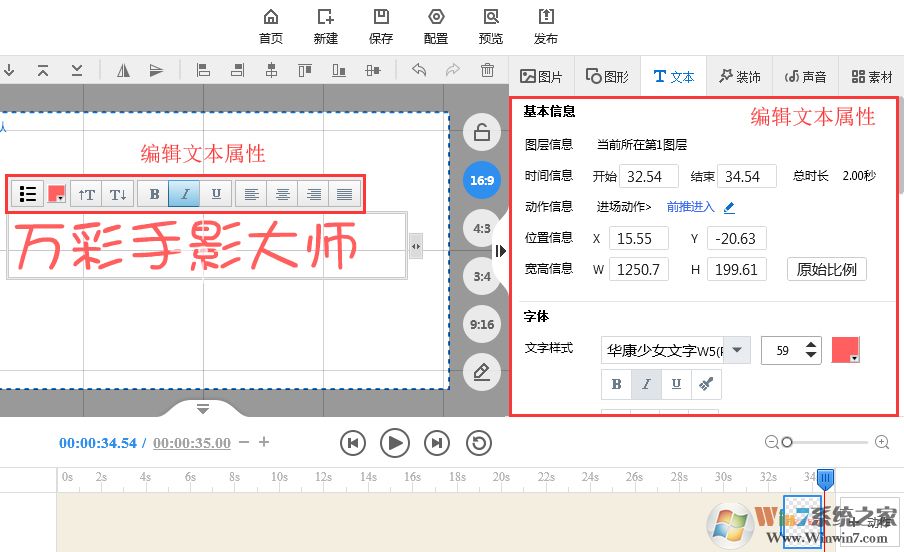Viewport: 904px width, 552px height.
Task: Redo the last undone action
Action: pos(453,70)
